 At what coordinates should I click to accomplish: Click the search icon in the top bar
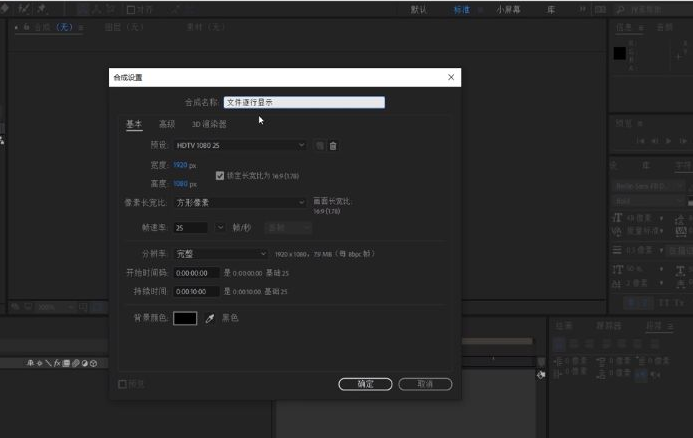click(621, 9)
